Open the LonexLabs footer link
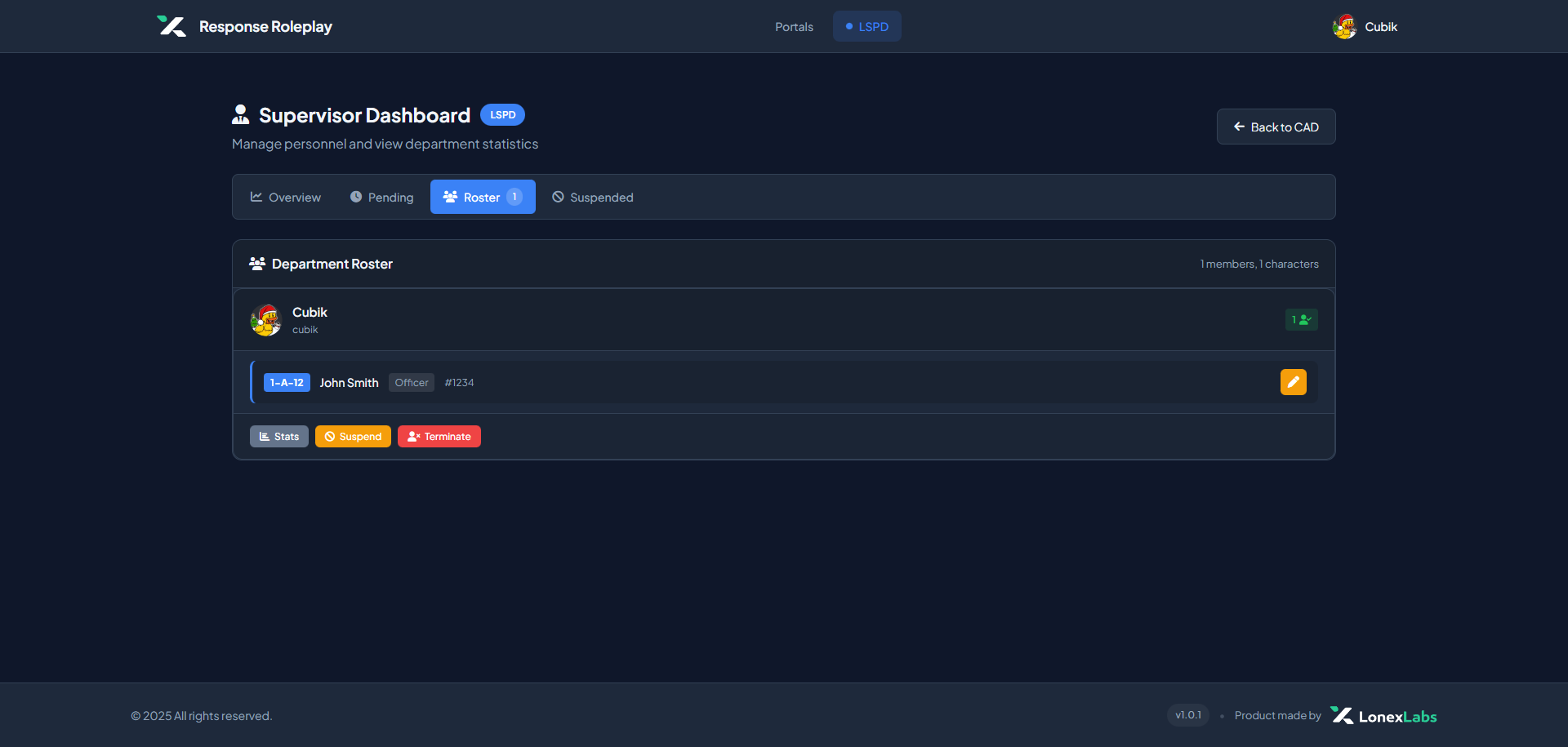This screenshot has height=747, width=1568. pos(1383,716)
